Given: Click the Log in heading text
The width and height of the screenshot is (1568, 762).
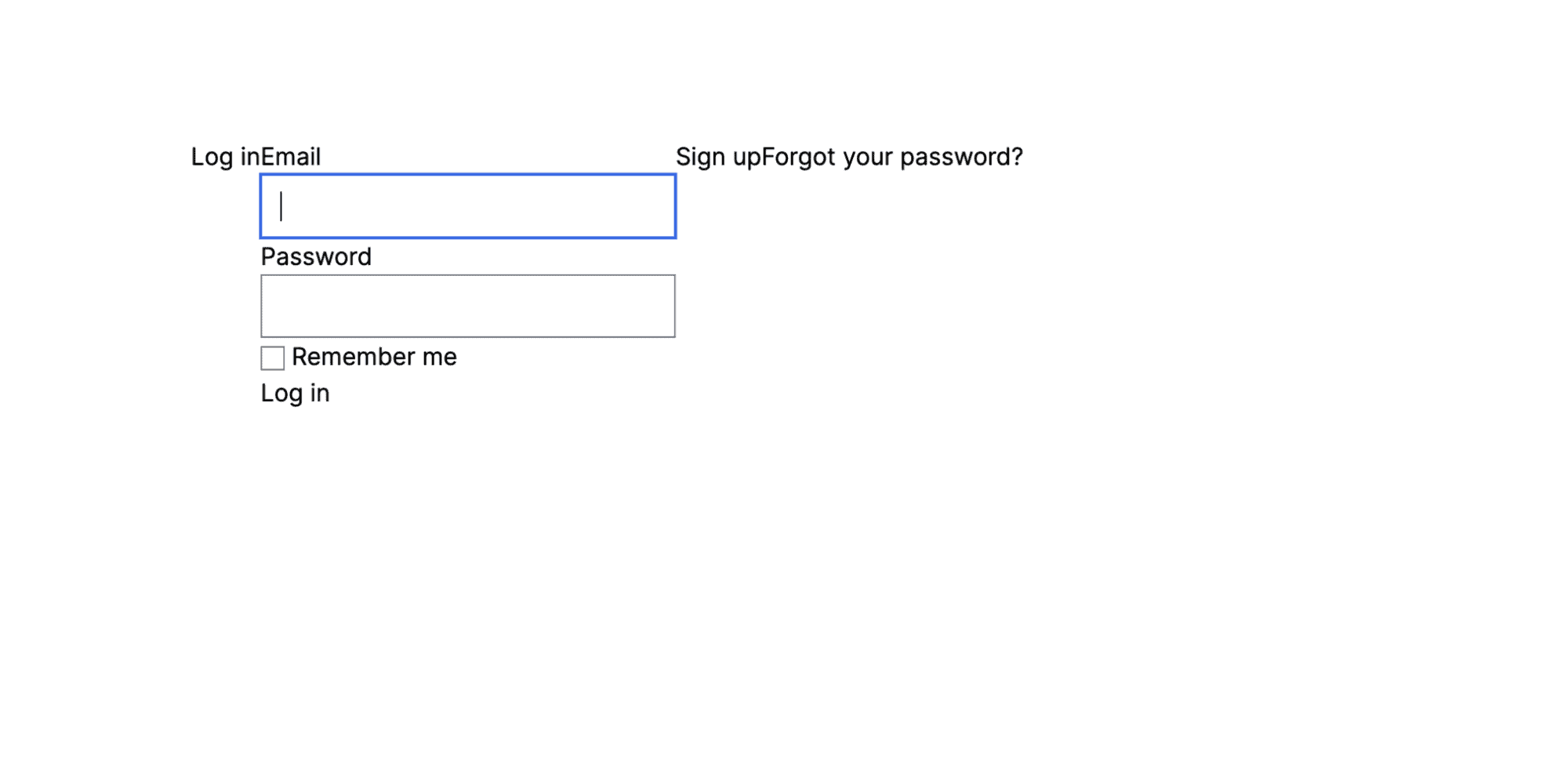Looking at the screenshot, I should click(x=225, y=157).
